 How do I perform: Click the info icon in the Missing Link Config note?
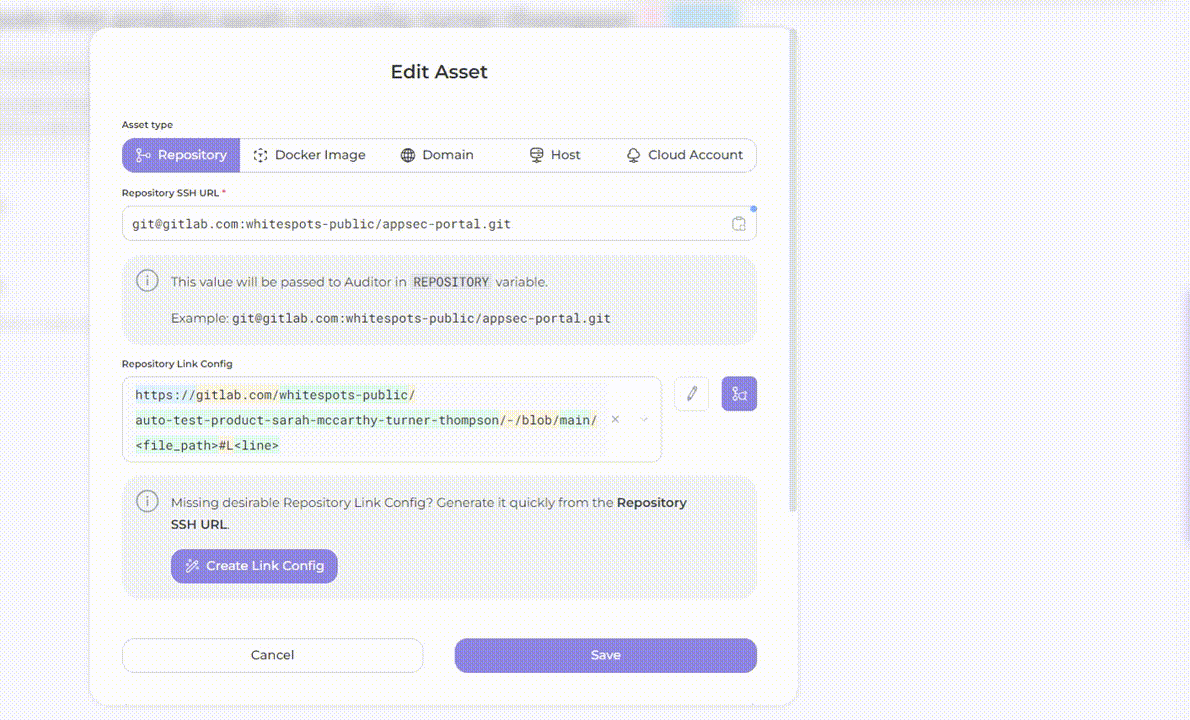[x=147, y=502]
